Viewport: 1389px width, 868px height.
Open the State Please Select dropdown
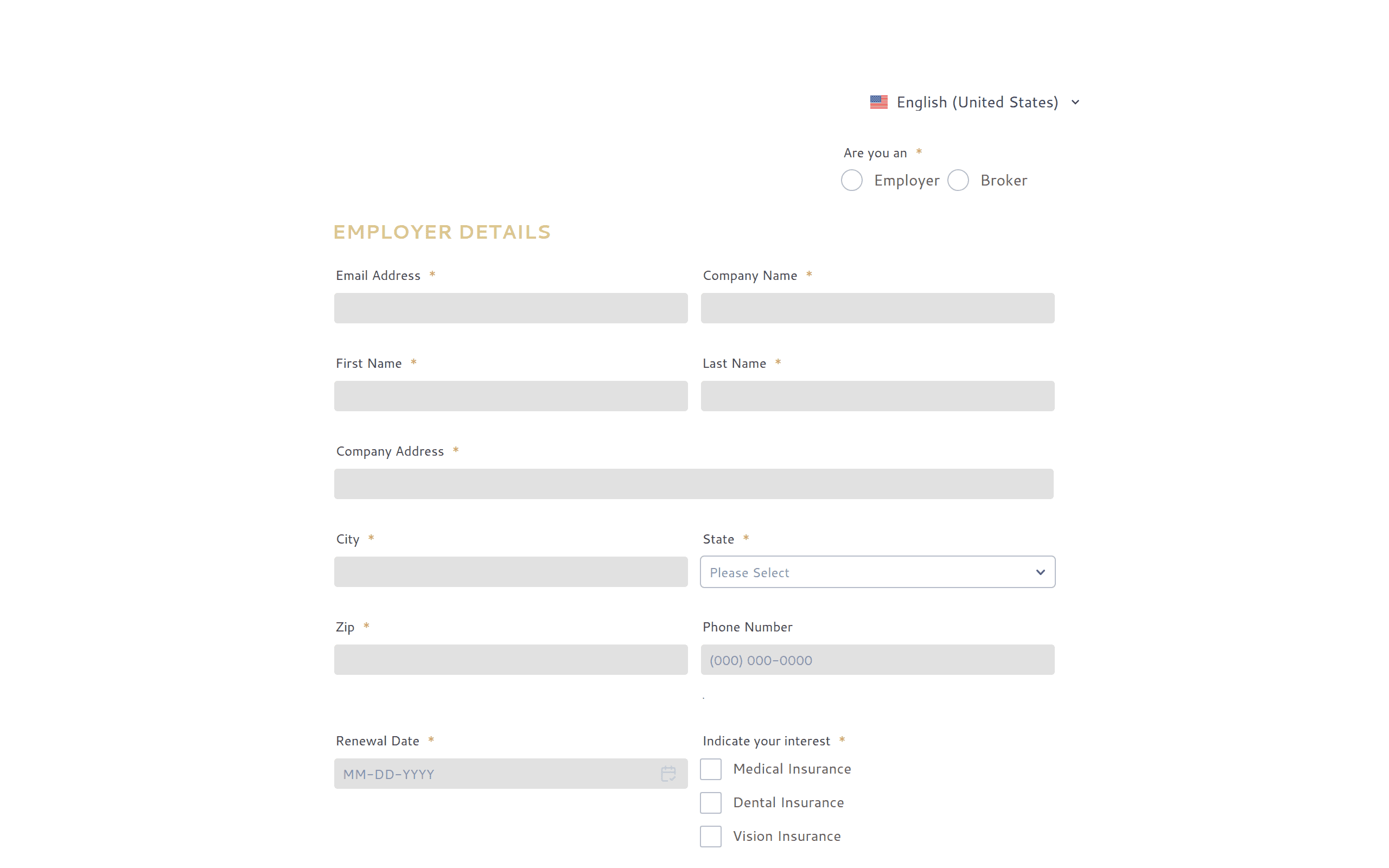pyautogui.click(x=877, y=572)
